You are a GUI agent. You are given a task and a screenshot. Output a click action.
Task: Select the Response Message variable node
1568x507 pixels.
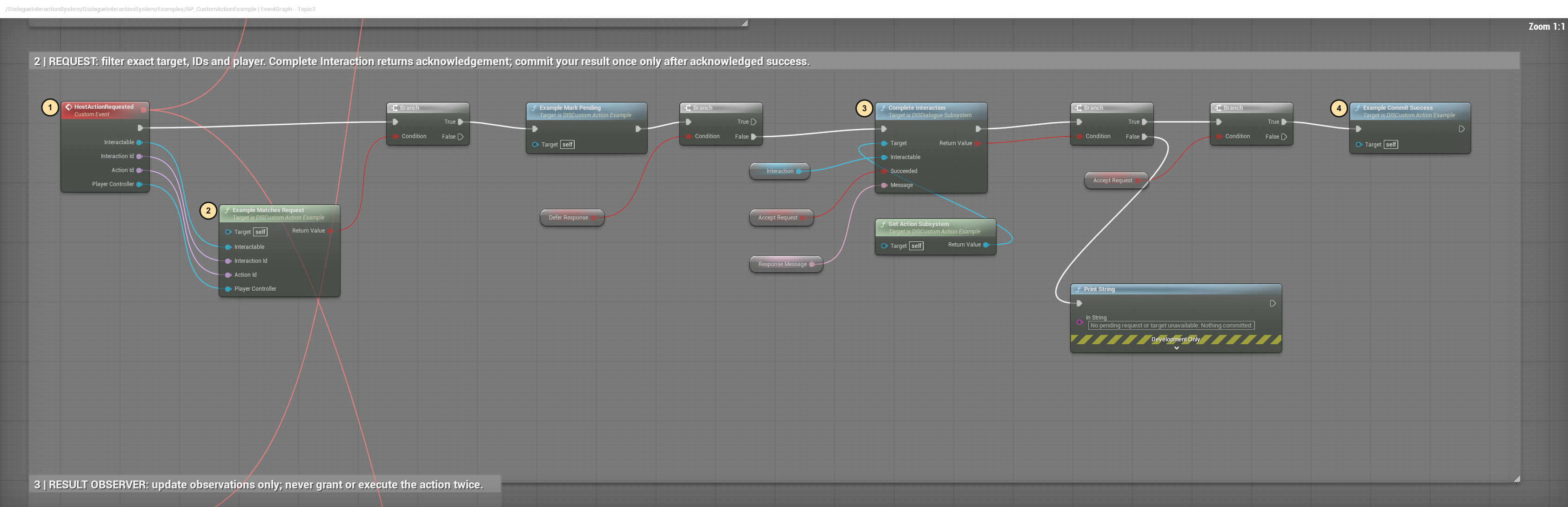coord(786,265)
